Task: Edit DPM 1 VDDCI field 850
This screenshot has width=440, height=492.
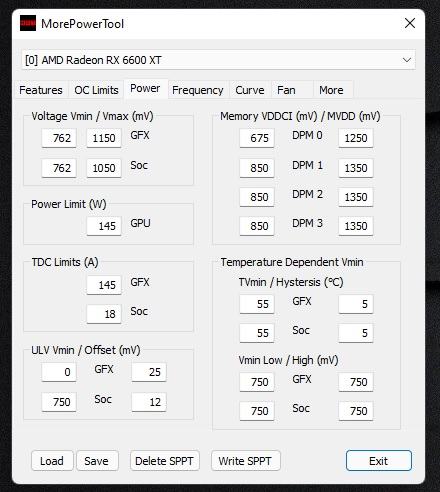Action: pyautogui.click(x=257, y=168)
